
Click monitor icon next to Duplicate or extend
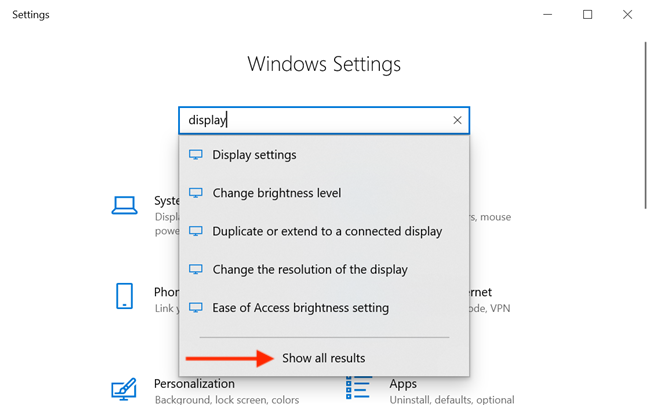pyautogui.click(x=196, y=231)
